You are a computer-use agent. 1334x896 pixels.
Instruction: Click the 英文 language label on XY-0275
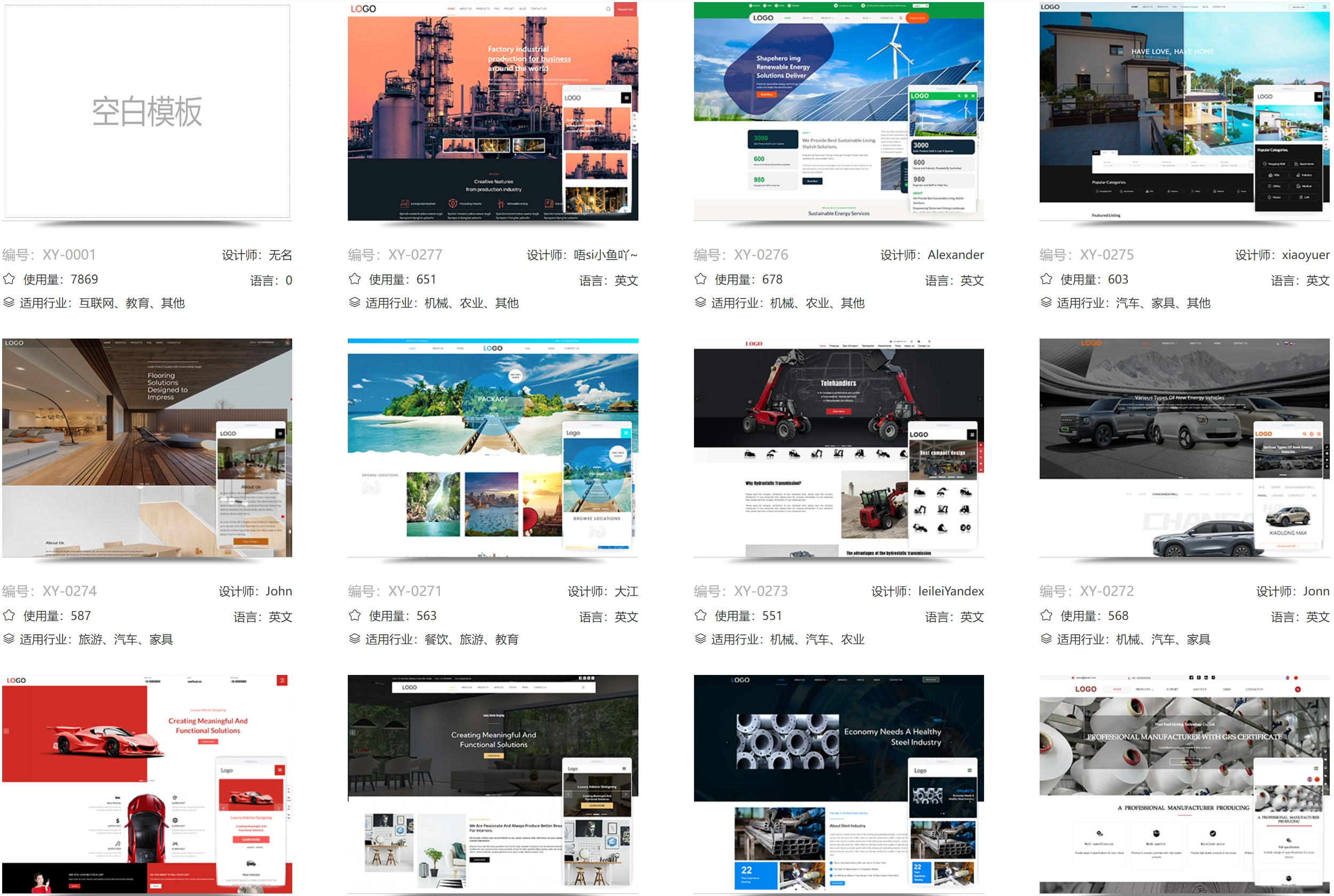1320,280
